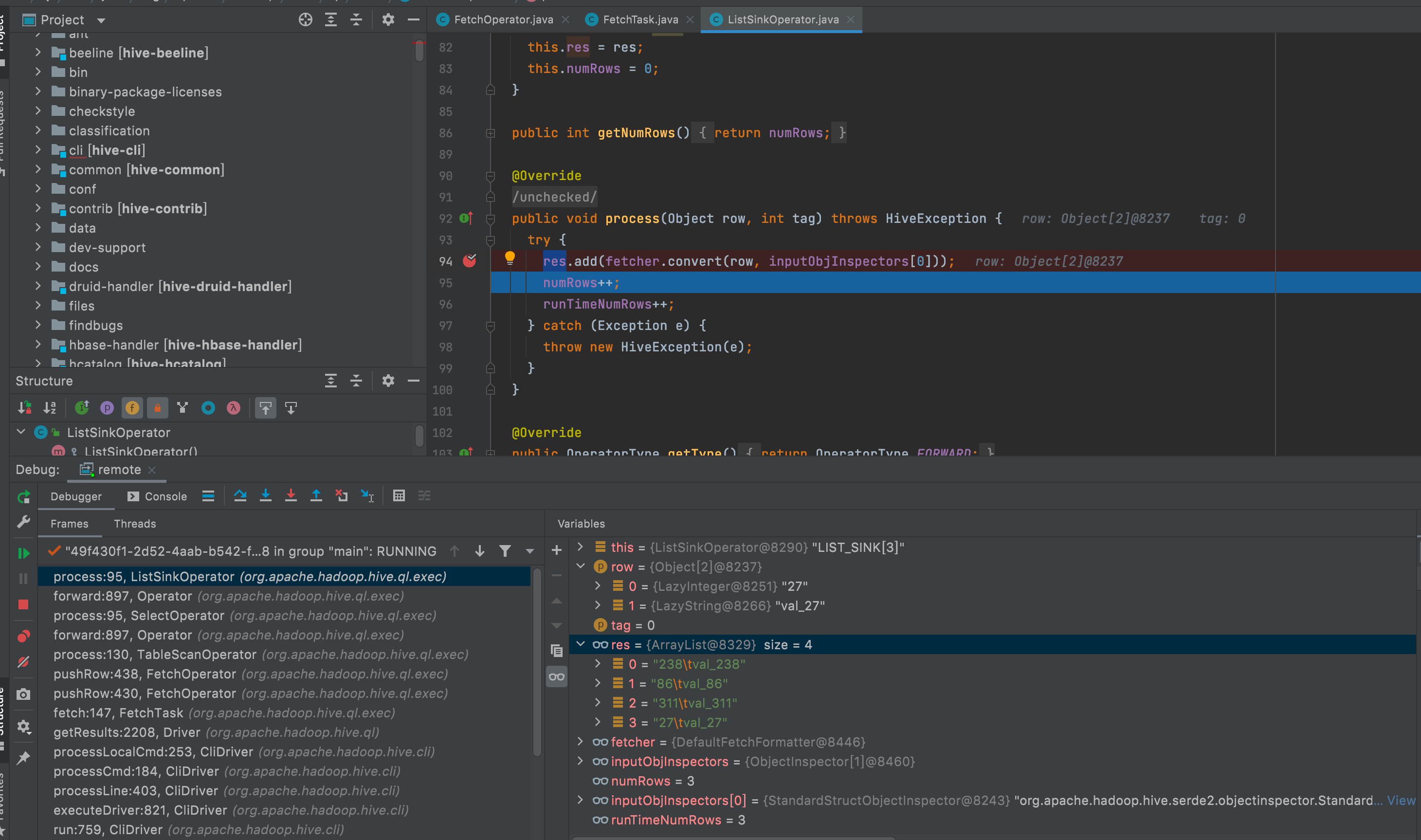1421x840 pixels.
Task: Toggle show properties in Structure
Action: 107,407
